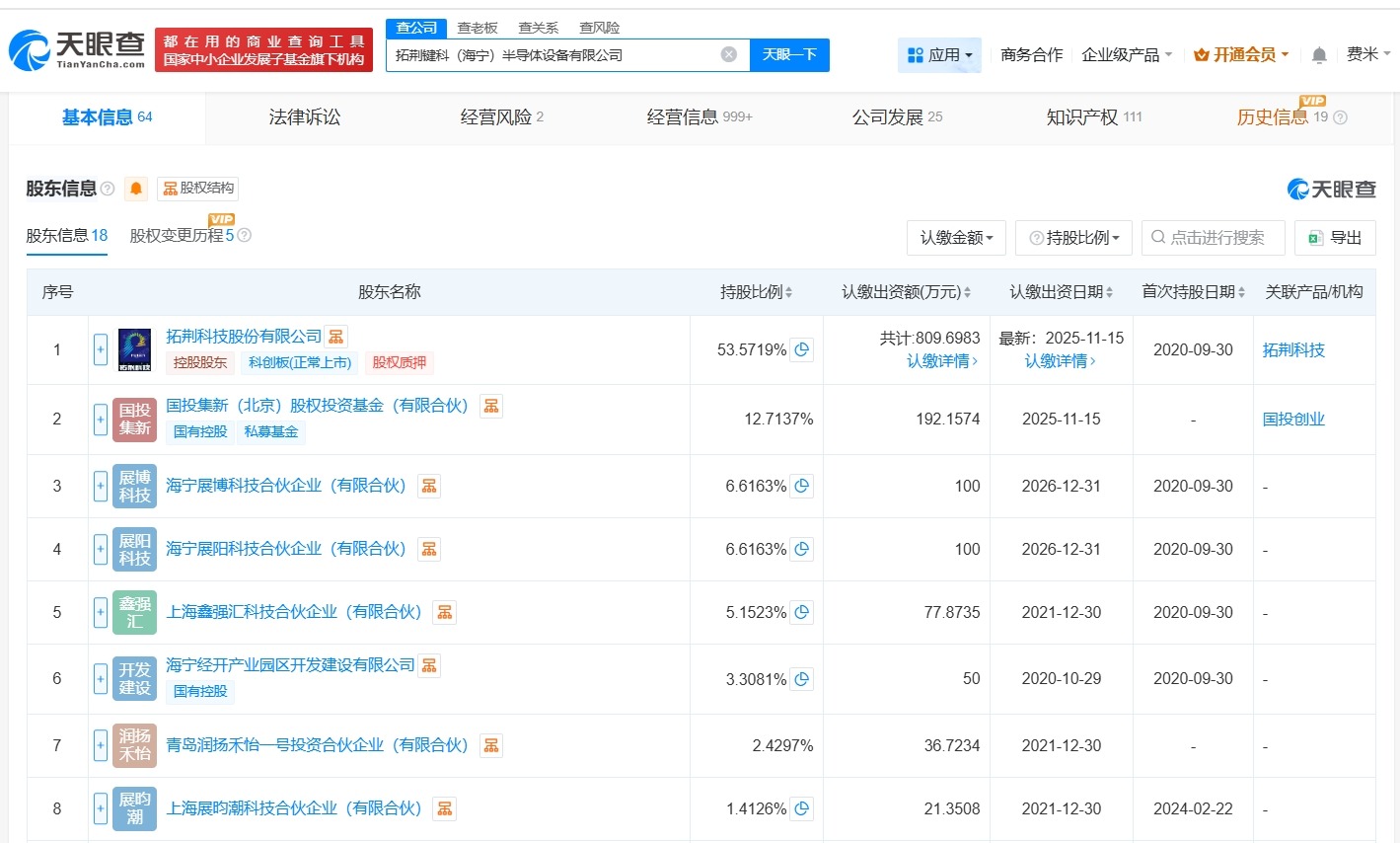This screenshot has height=843, width=1400.
Task: Click 拓荆科技 company logo thumbnail in row 1
Action: point(133,349)
